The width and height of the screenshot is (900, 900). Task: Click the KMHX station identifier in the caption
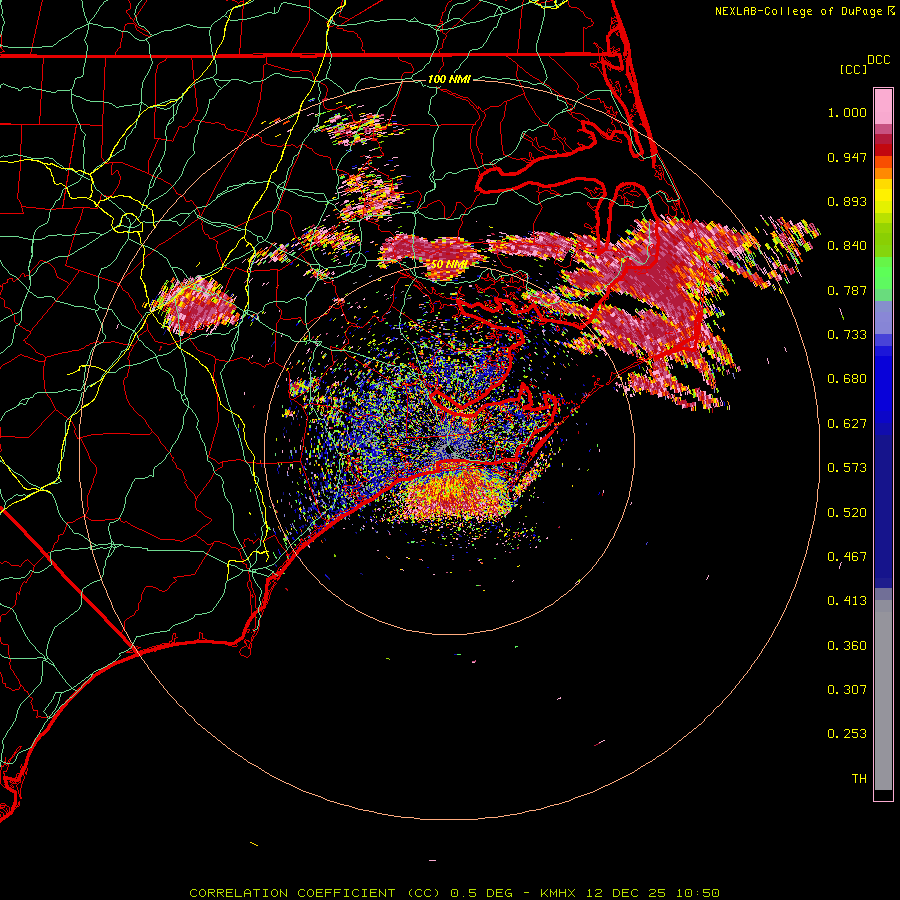pyautogui.click(x=558, y=893)
